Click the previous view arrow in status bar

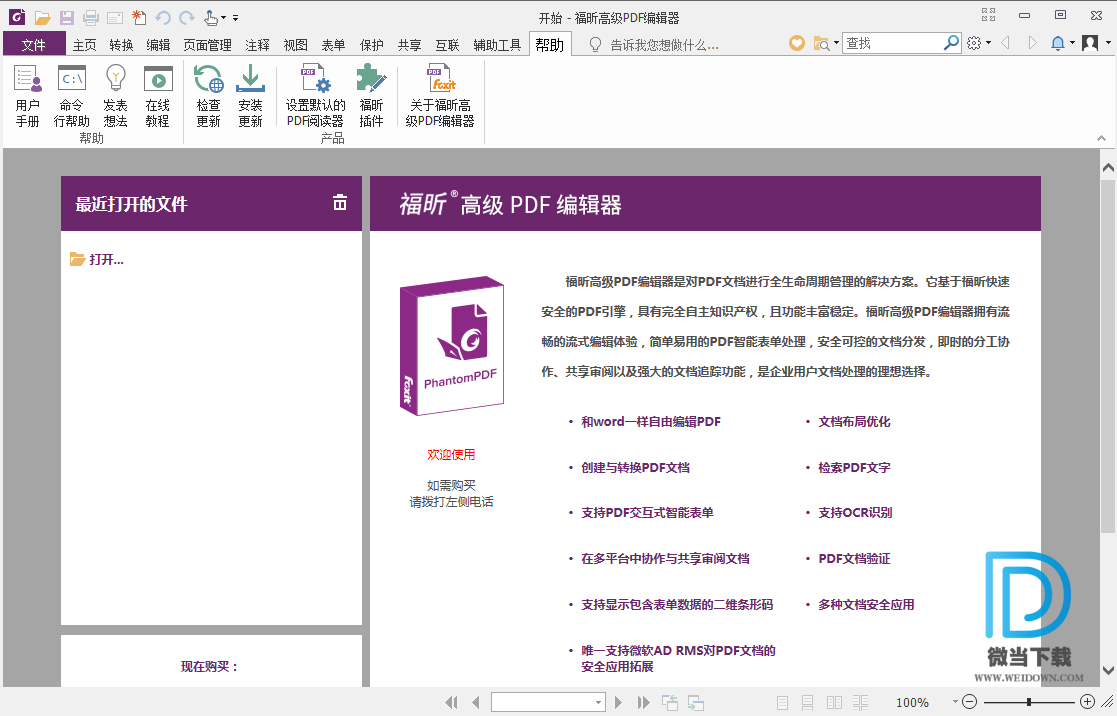click(x=670, y=702)
